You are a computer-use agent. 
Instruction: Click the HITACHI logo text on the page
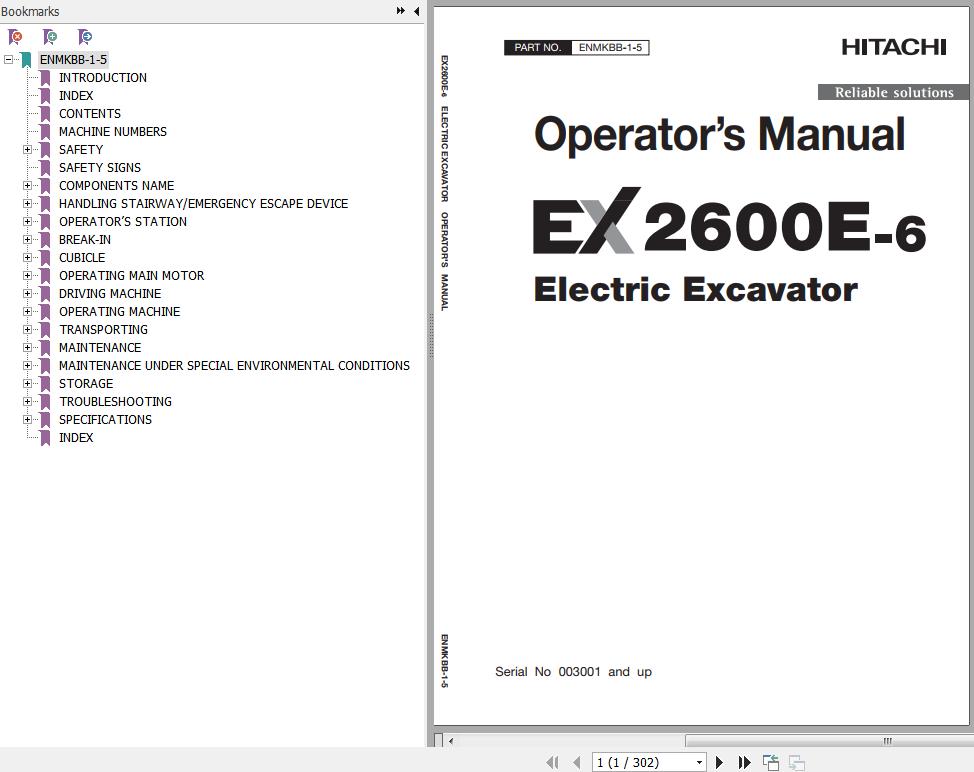tap(894, 47)
